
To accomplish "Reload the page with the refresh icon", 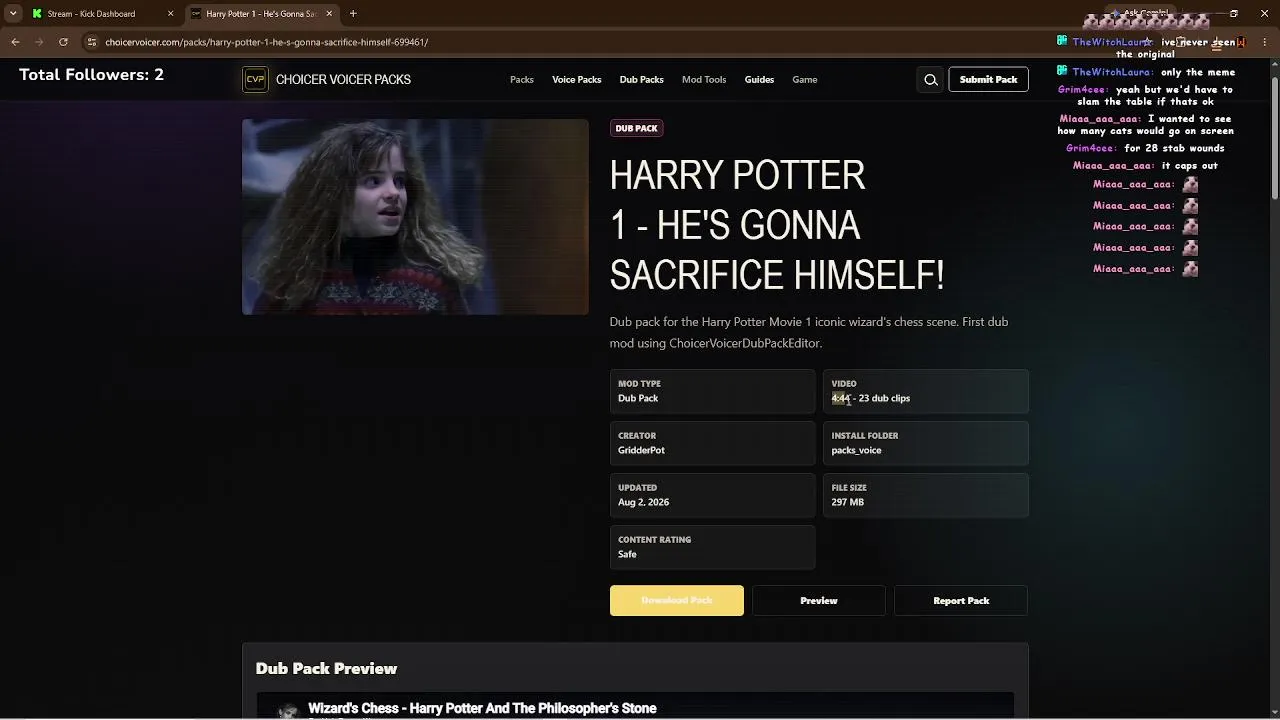I will coord(63,42).
